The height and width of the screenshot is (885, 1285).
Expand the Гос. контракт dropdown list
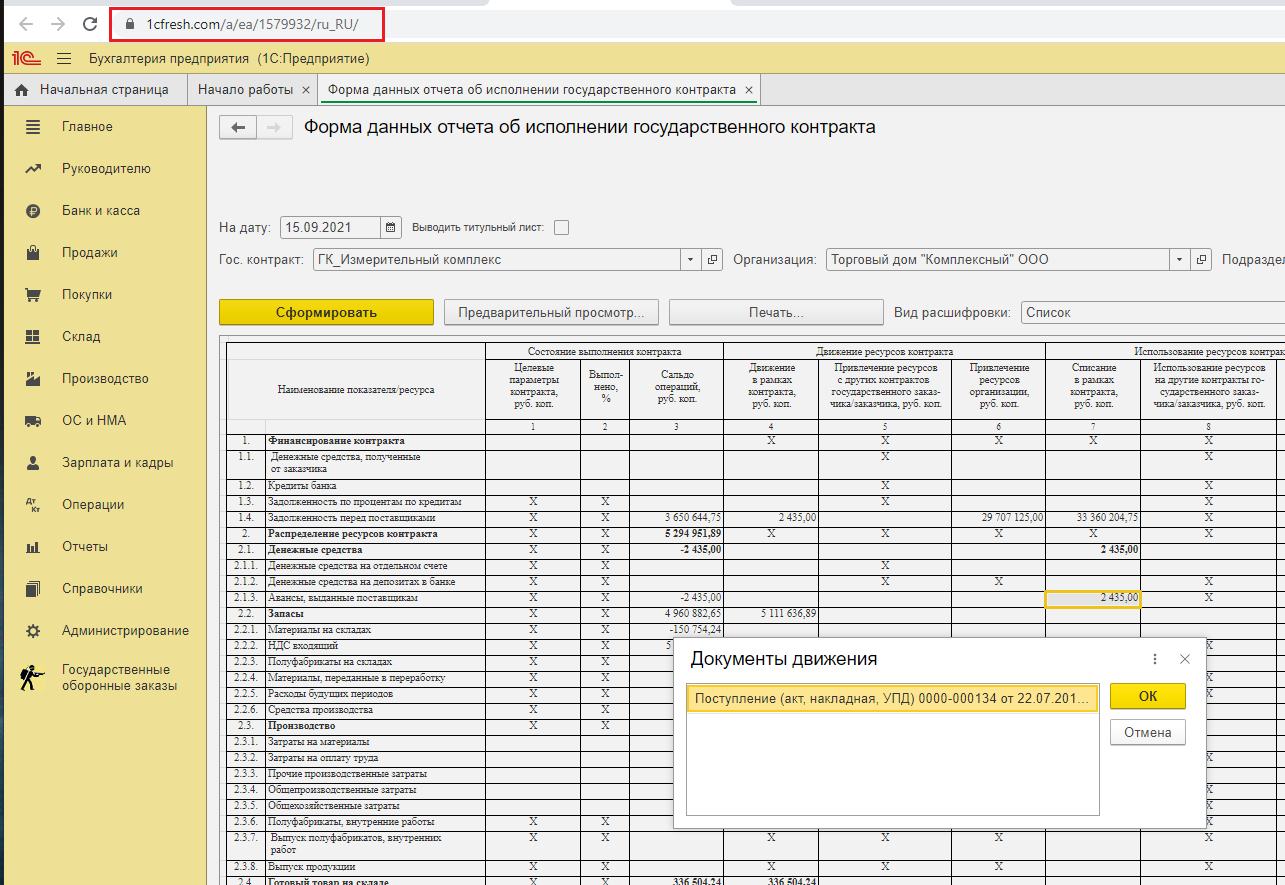coord(691,260)
